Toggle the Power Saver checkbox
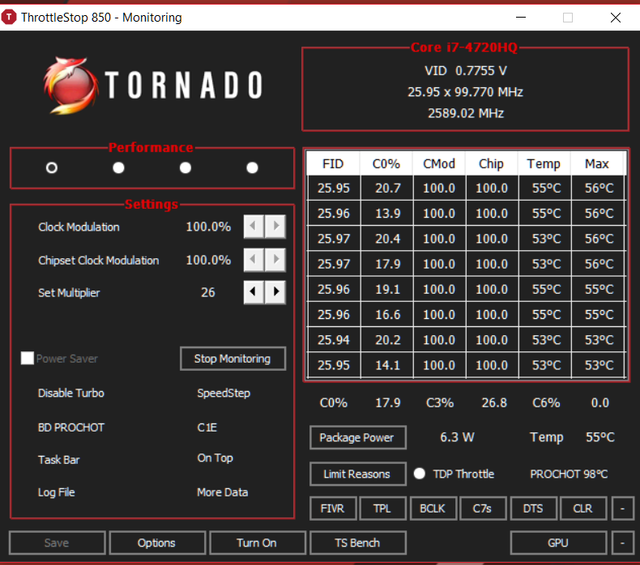 [x=27, y=358]
